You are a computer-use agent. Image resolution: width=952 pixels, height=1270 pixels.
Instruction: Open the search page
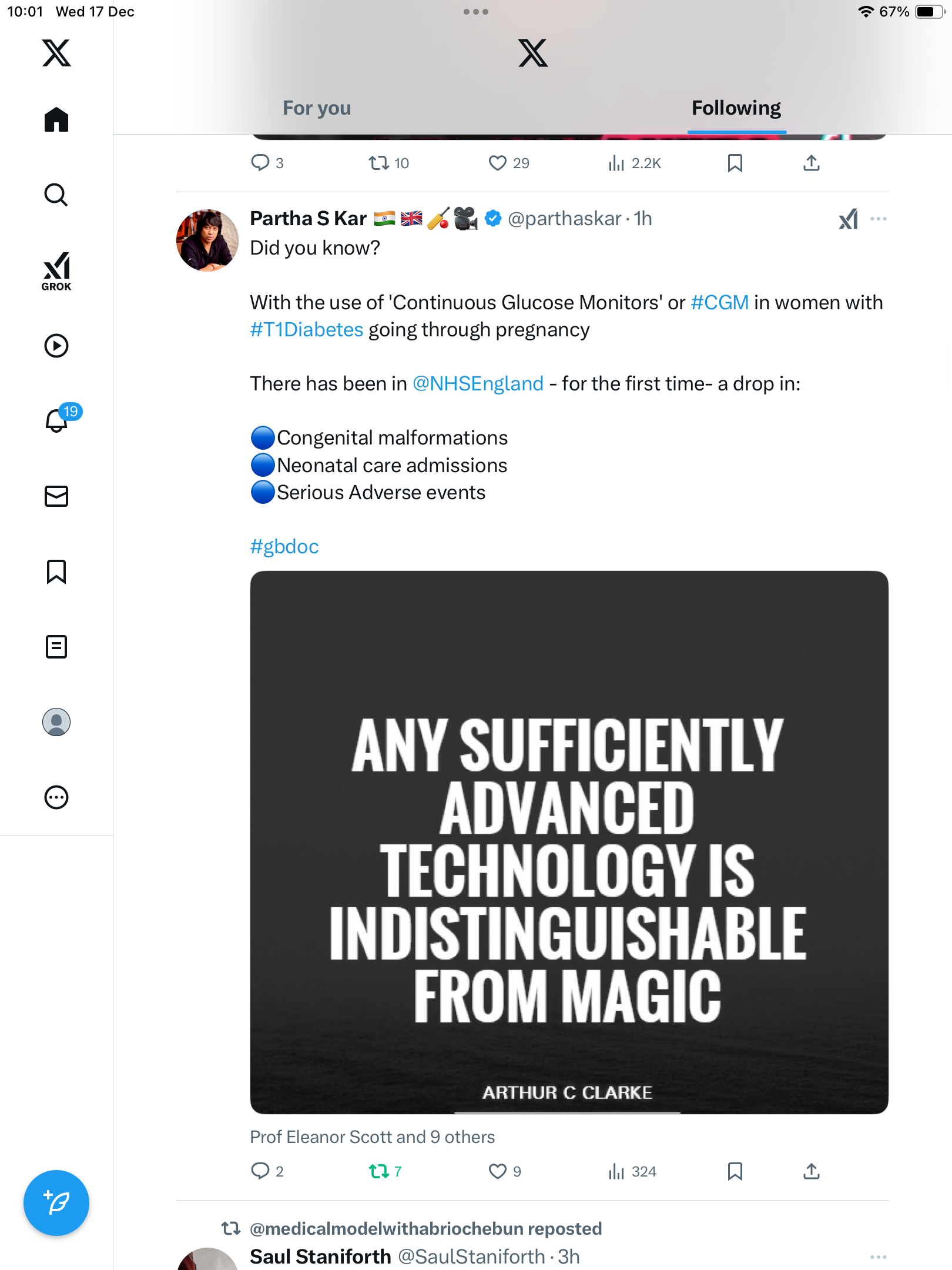tap(56, 195)
